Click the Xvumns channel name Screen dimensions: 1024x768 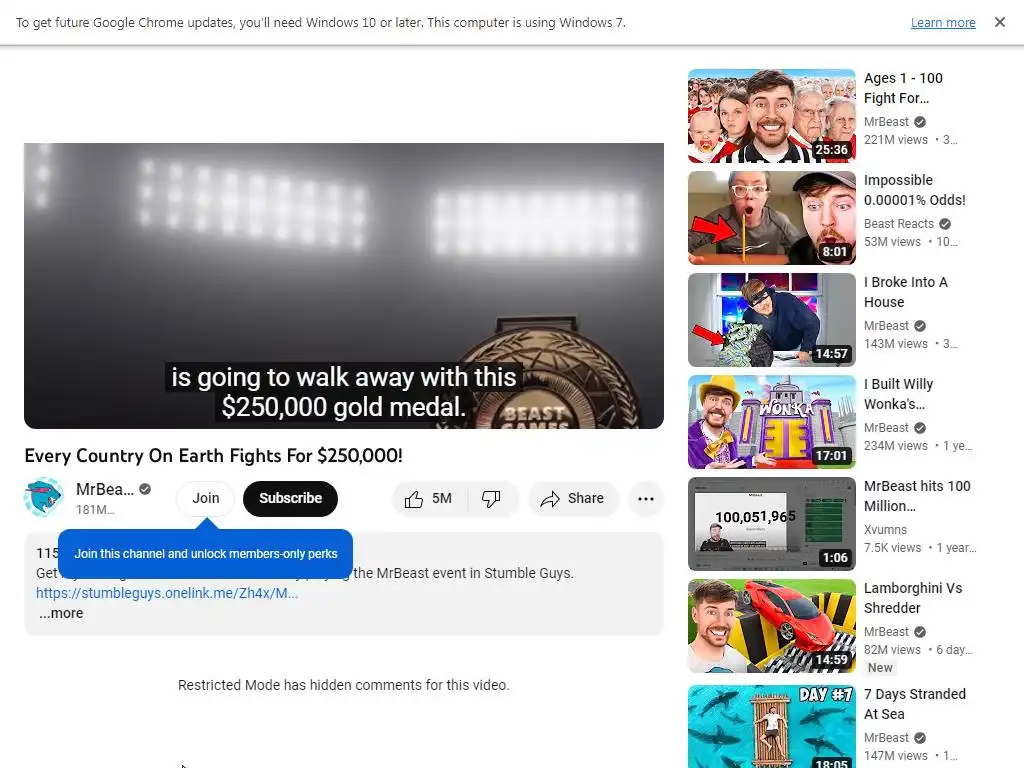pos(885,530)
